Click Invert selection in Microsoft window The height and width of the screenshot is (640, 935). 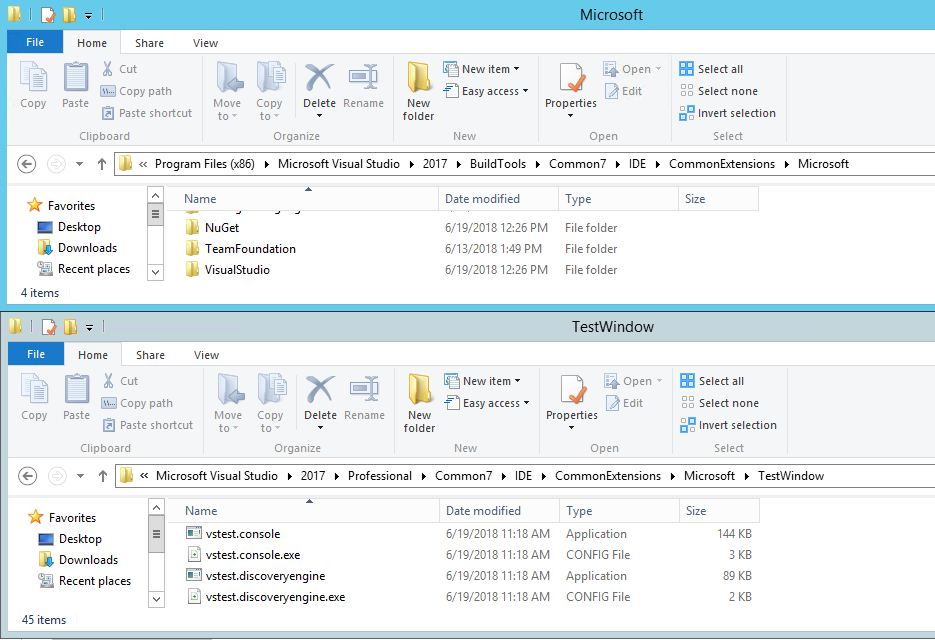(x=727, y=113)
